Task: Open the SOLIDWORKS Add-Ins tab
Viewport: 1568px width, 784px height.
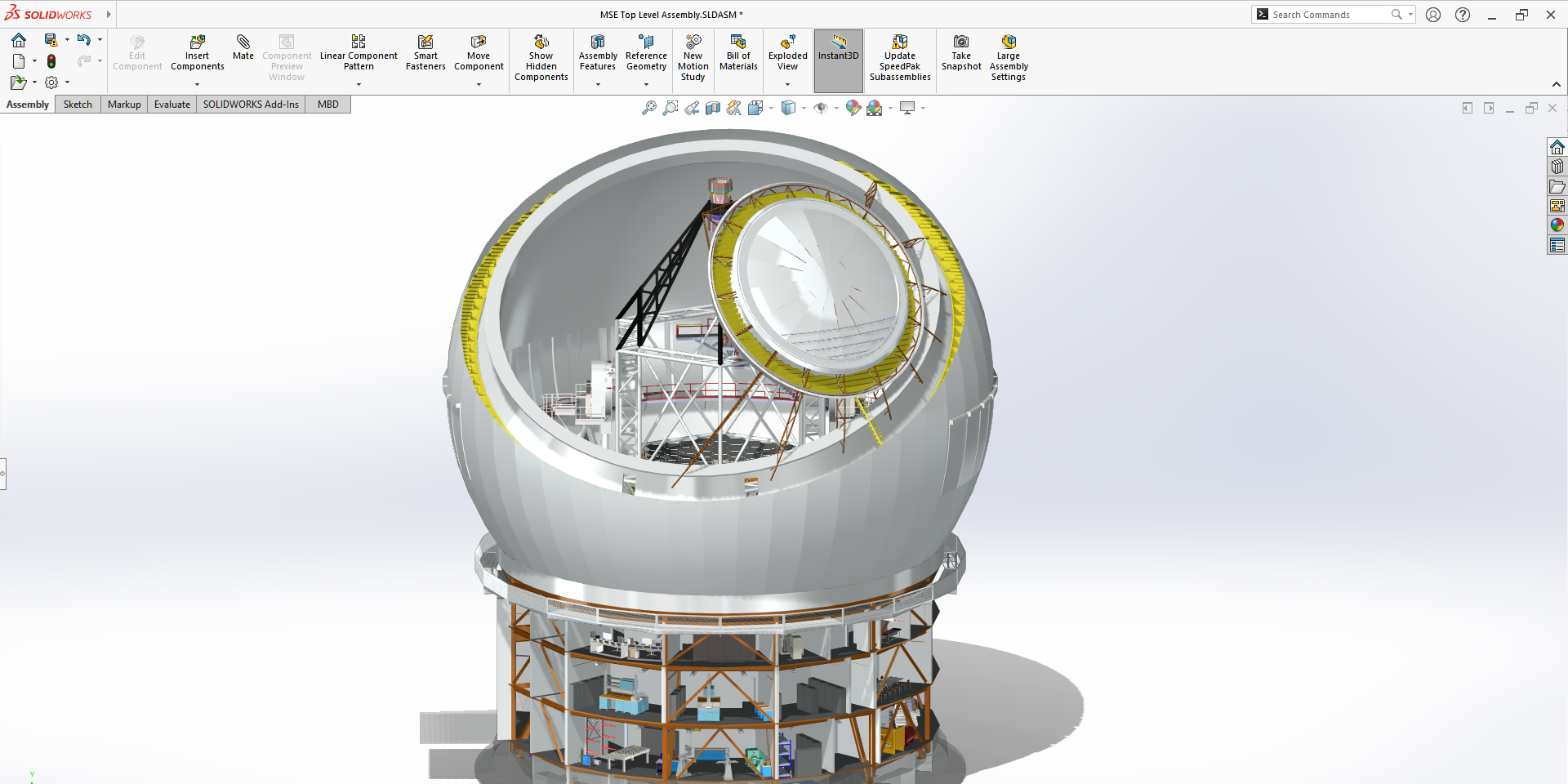Action: (x=251, y=105)
